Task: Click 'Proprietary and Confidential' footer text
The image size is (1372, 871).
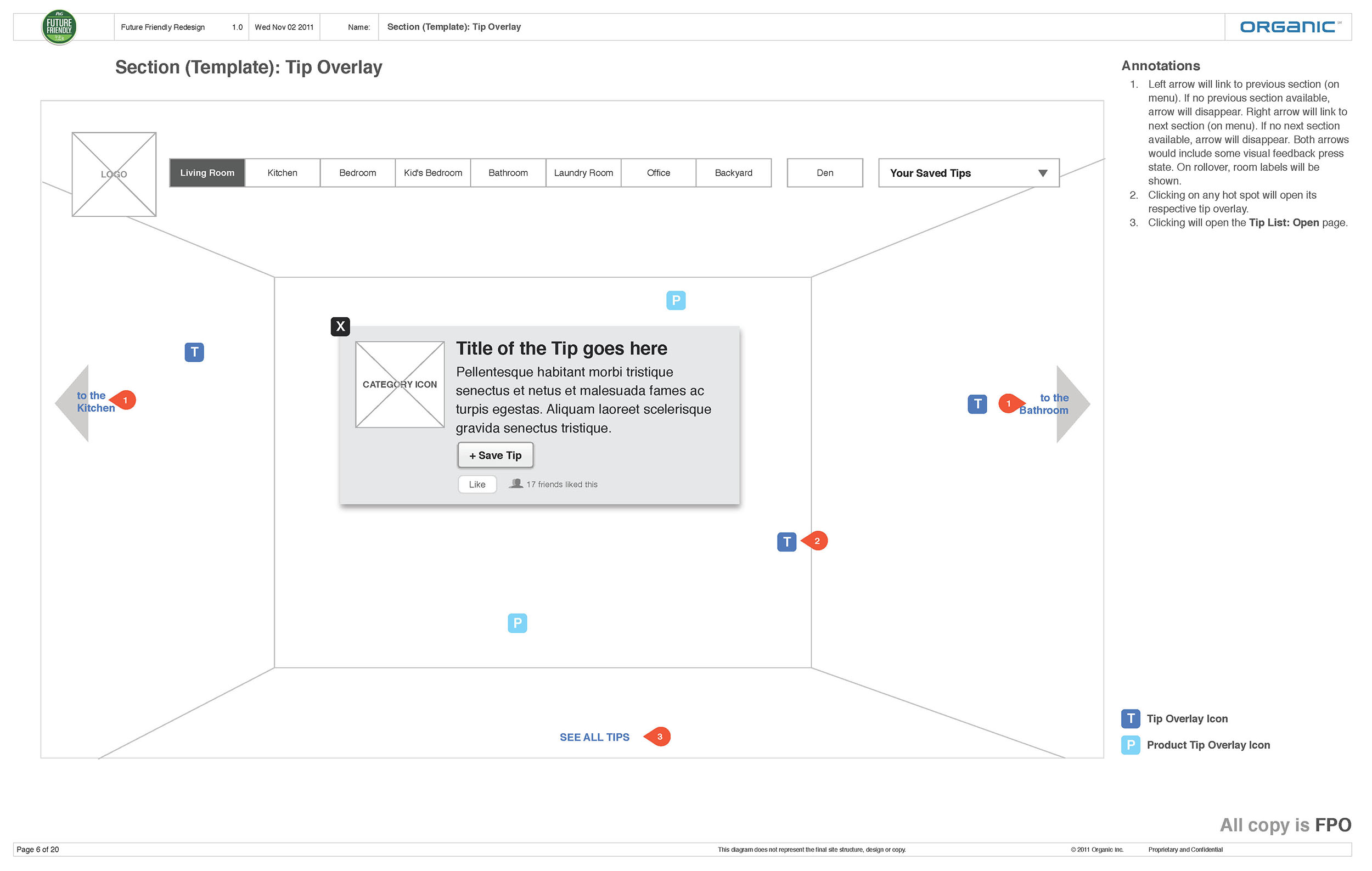Action: pyautogui.click(x=1185, y=850)
